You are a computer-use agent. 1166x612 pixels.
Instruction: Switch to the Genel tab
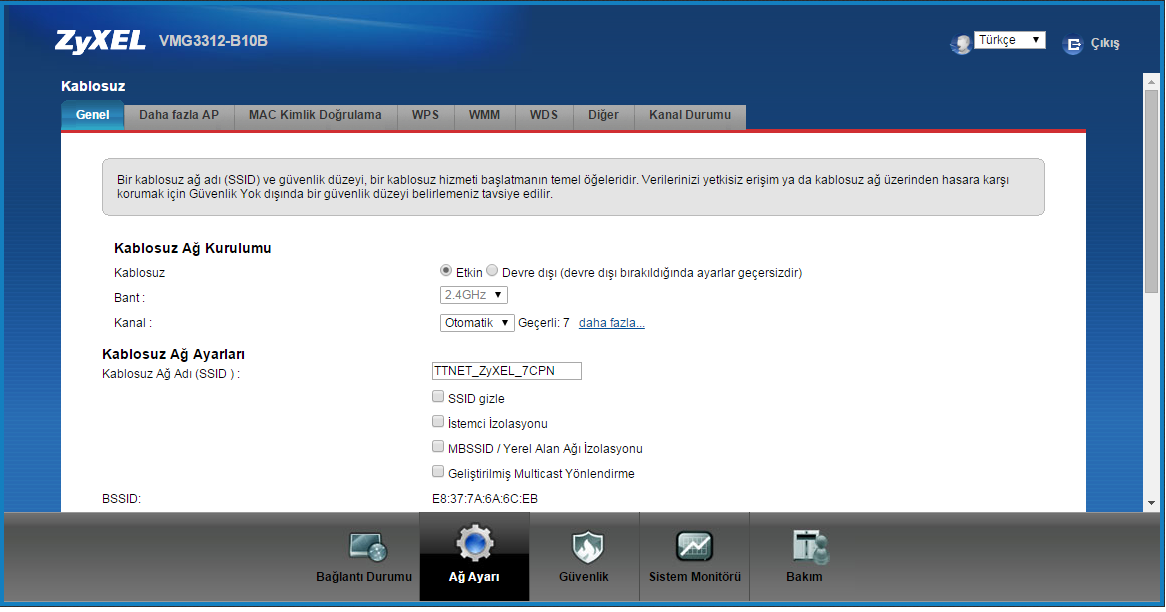click(x=92, y=115)
